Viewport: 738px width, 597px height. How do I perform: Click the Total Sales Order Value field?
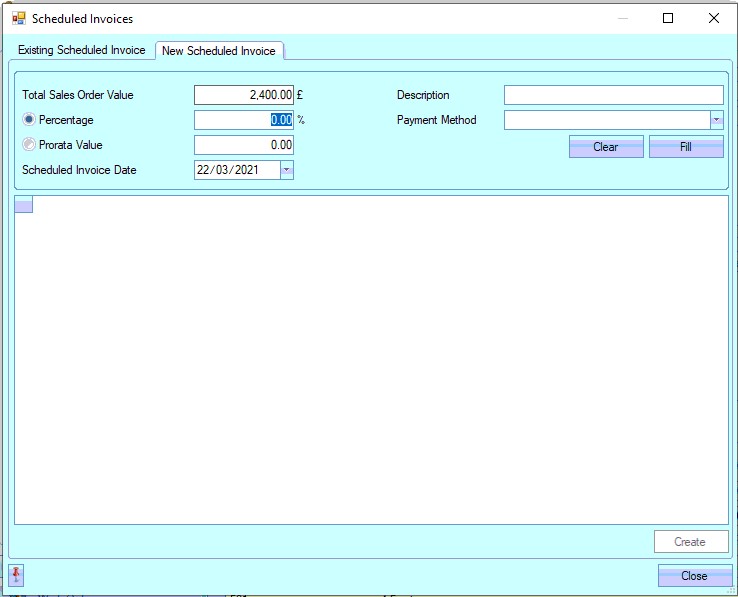click(243, 95)
